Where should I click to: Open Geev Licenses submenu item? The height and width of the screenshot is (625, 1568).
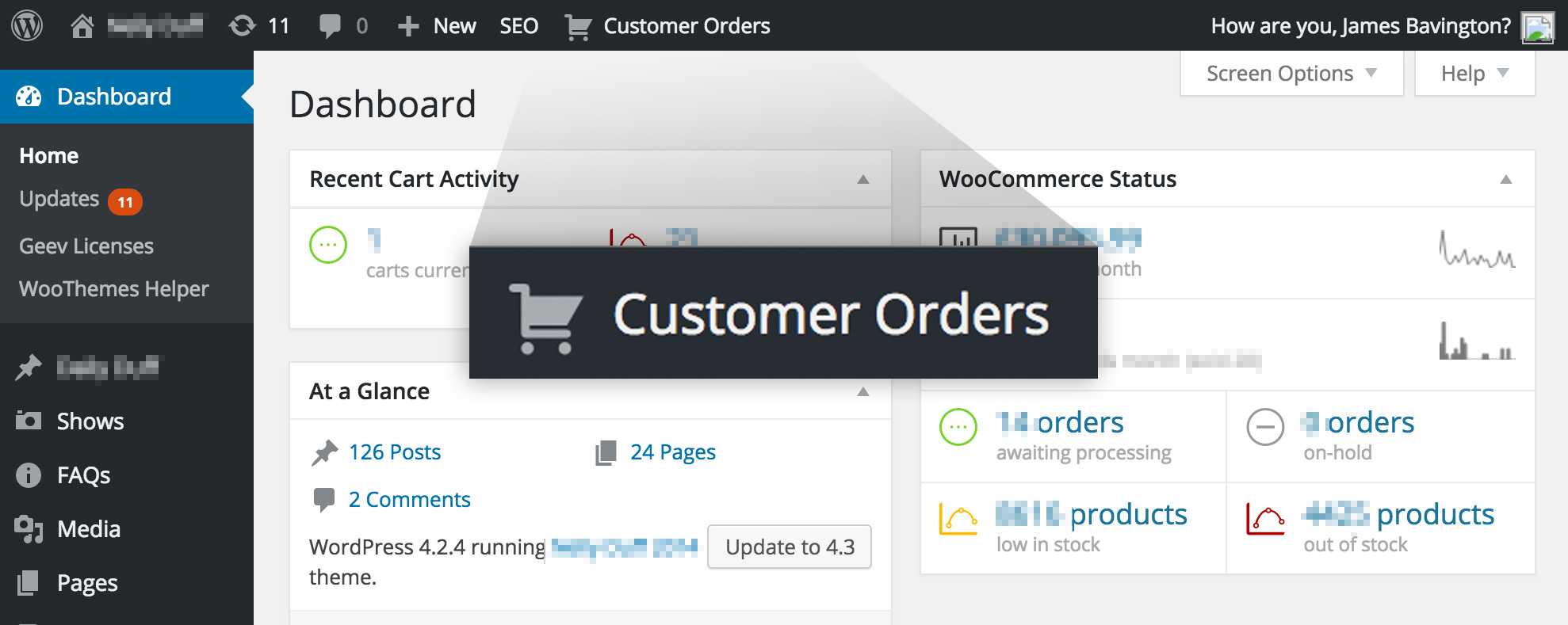pyautogui.click(x=86, y=246)
